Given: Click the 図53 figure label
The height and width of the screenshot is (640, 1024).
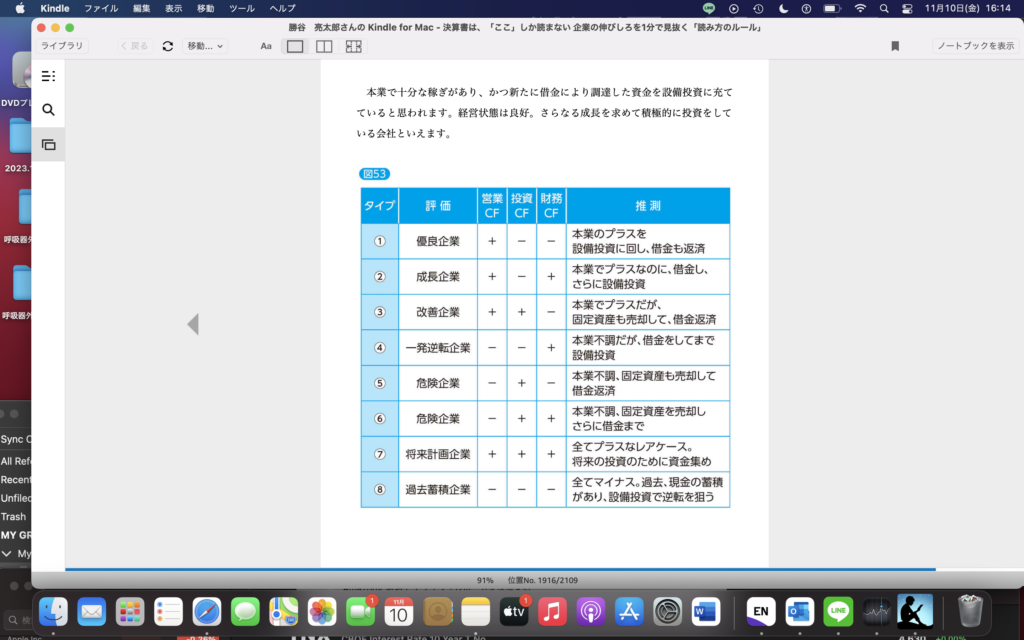Looking at the screenshot, I should click(x=374, y=174).
